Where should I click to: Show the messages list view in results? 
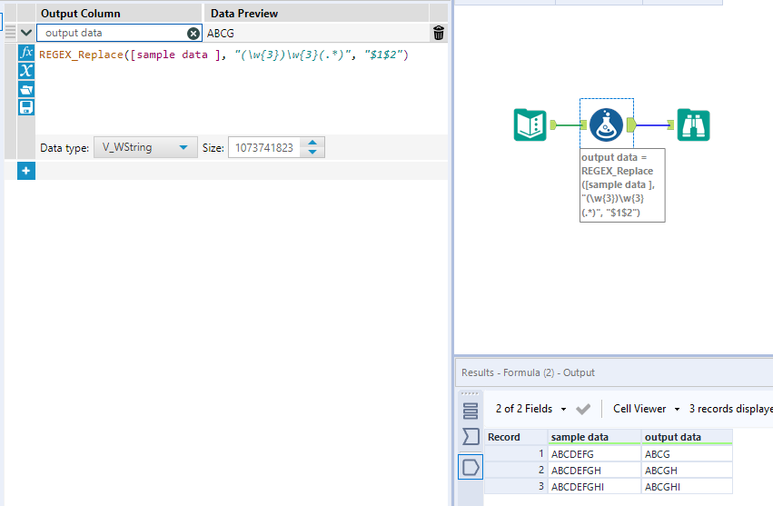tap(470, 410)
